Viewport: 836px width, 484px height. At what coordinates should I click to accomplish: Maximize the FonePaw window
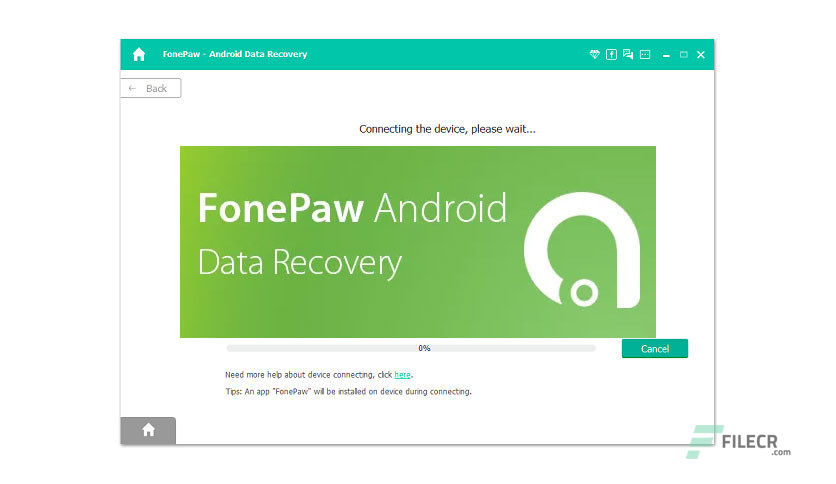(684, 54)
